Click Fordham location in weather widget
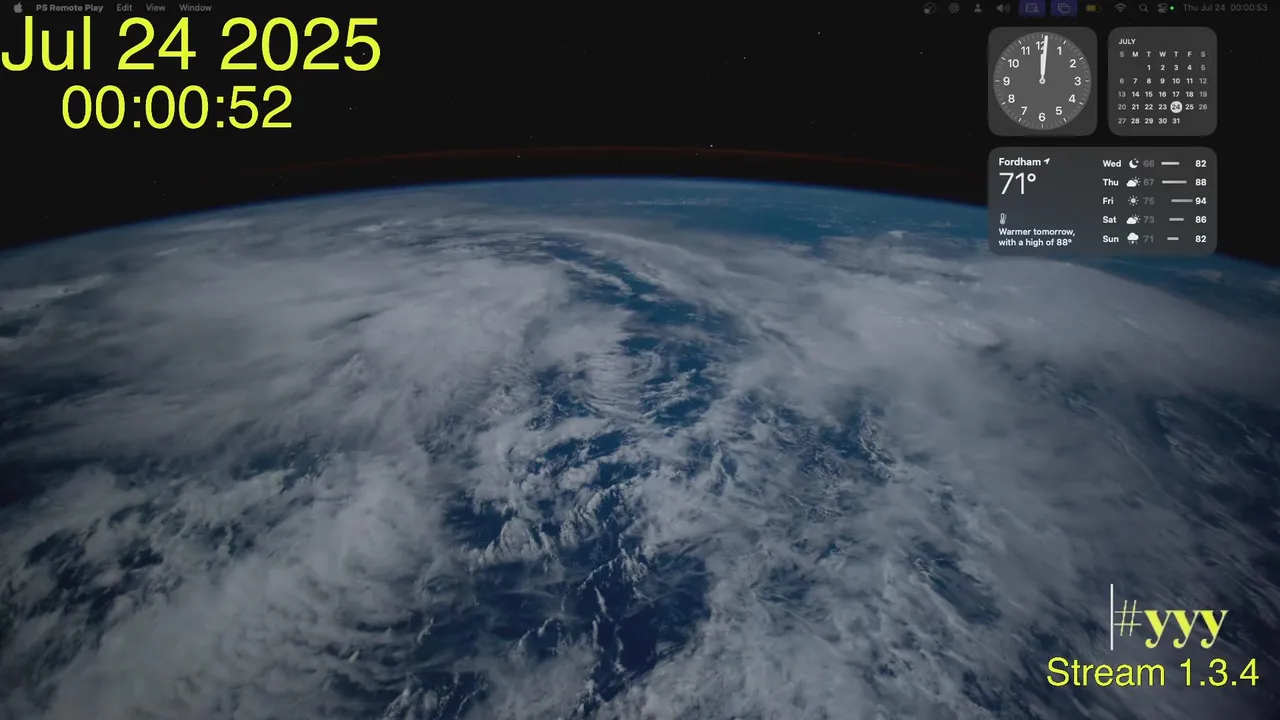Image resolution: width=1280 pixels, height=720 pixels. (1020, 162)
